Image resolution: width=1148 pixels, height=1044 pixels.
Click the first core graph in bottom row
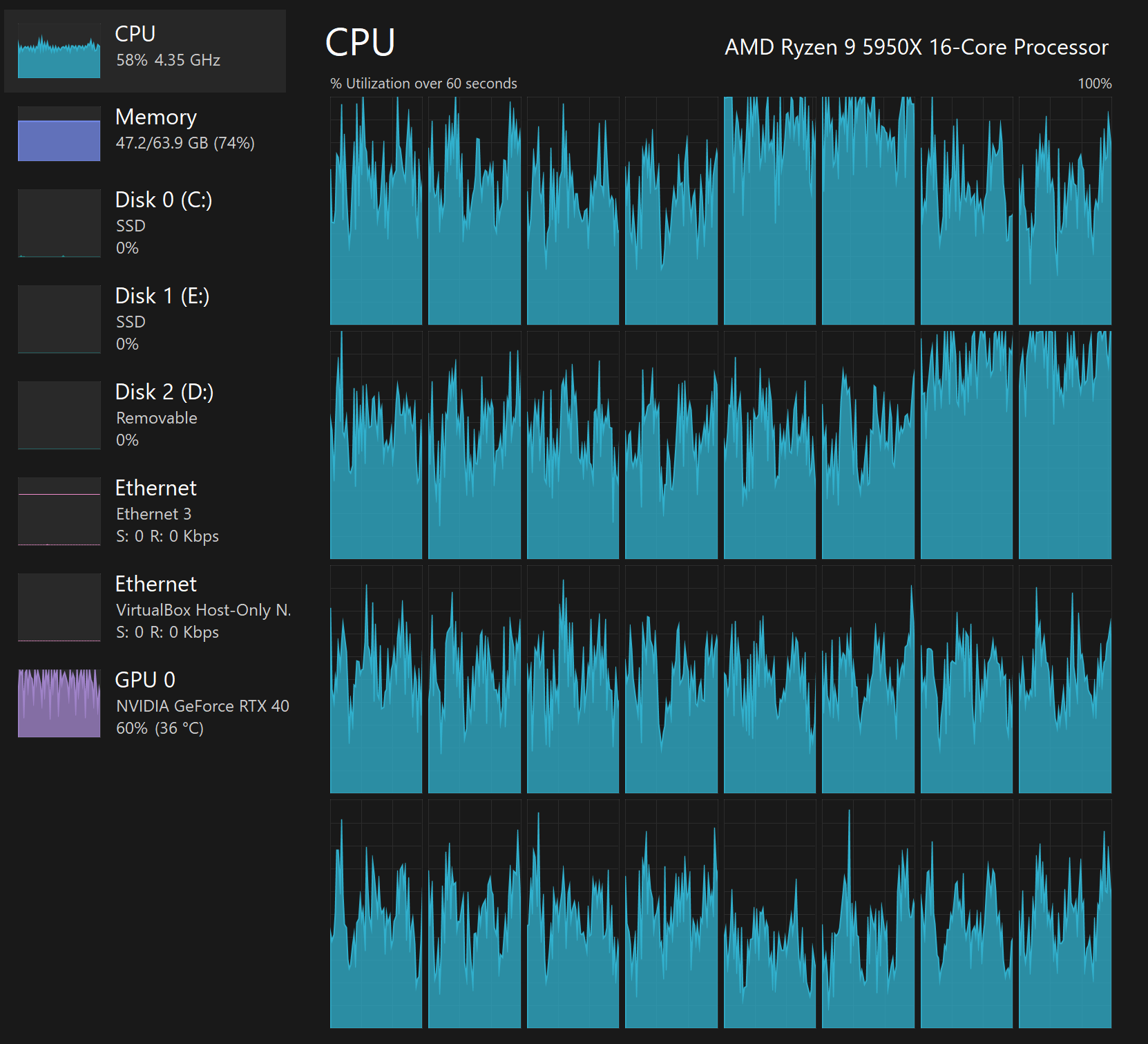pyautogui.click(x=376, y=913)
